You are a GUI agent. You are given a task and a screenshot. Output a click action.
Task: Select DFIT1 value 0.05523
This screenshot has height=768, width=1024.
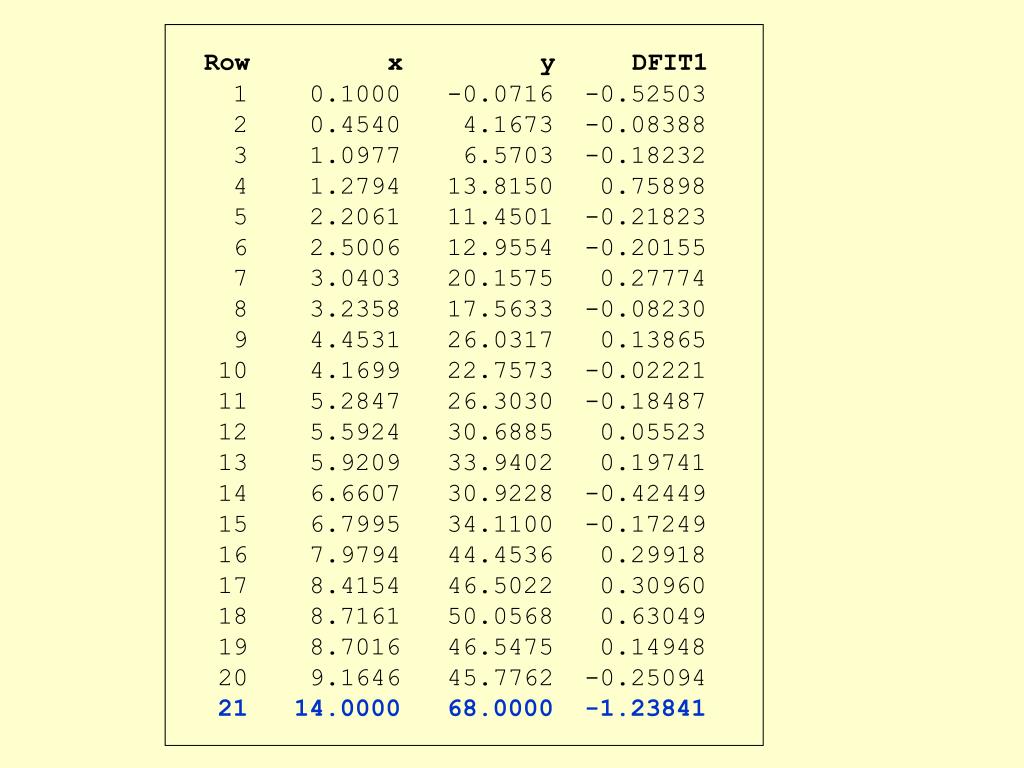[653, 432]
